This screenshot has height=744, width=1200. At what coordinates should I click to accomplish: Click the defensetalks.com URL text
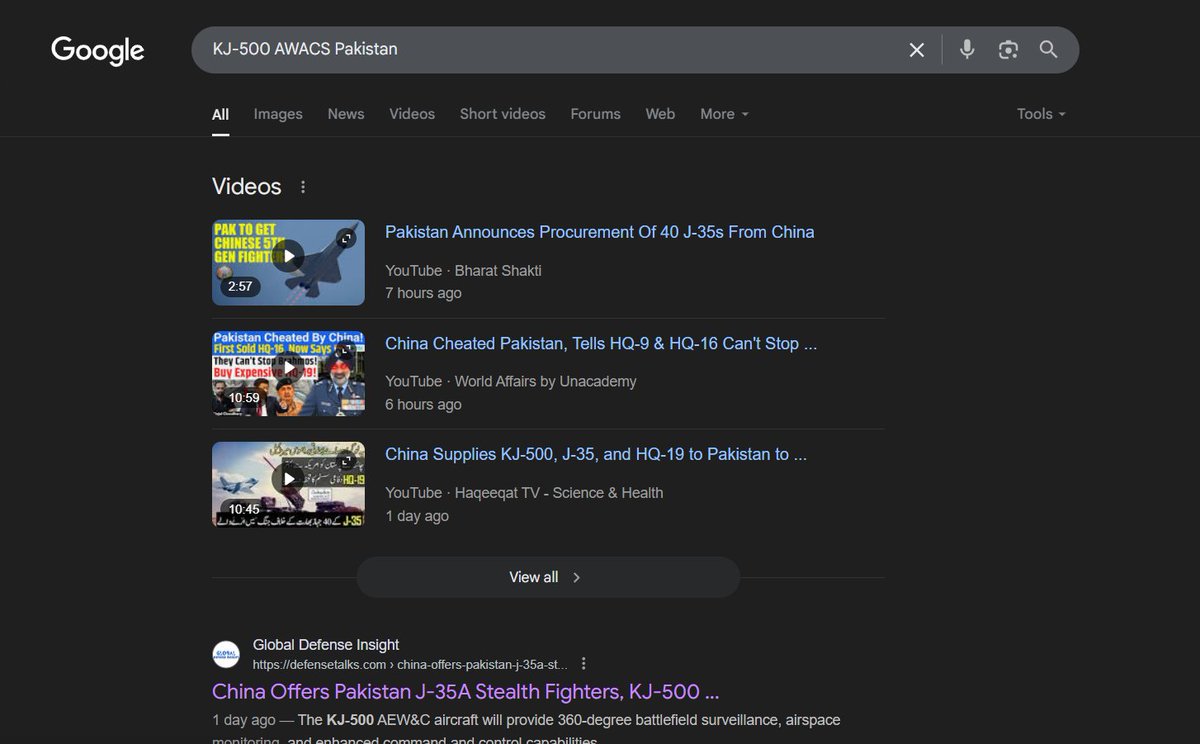tap(410, 664)
